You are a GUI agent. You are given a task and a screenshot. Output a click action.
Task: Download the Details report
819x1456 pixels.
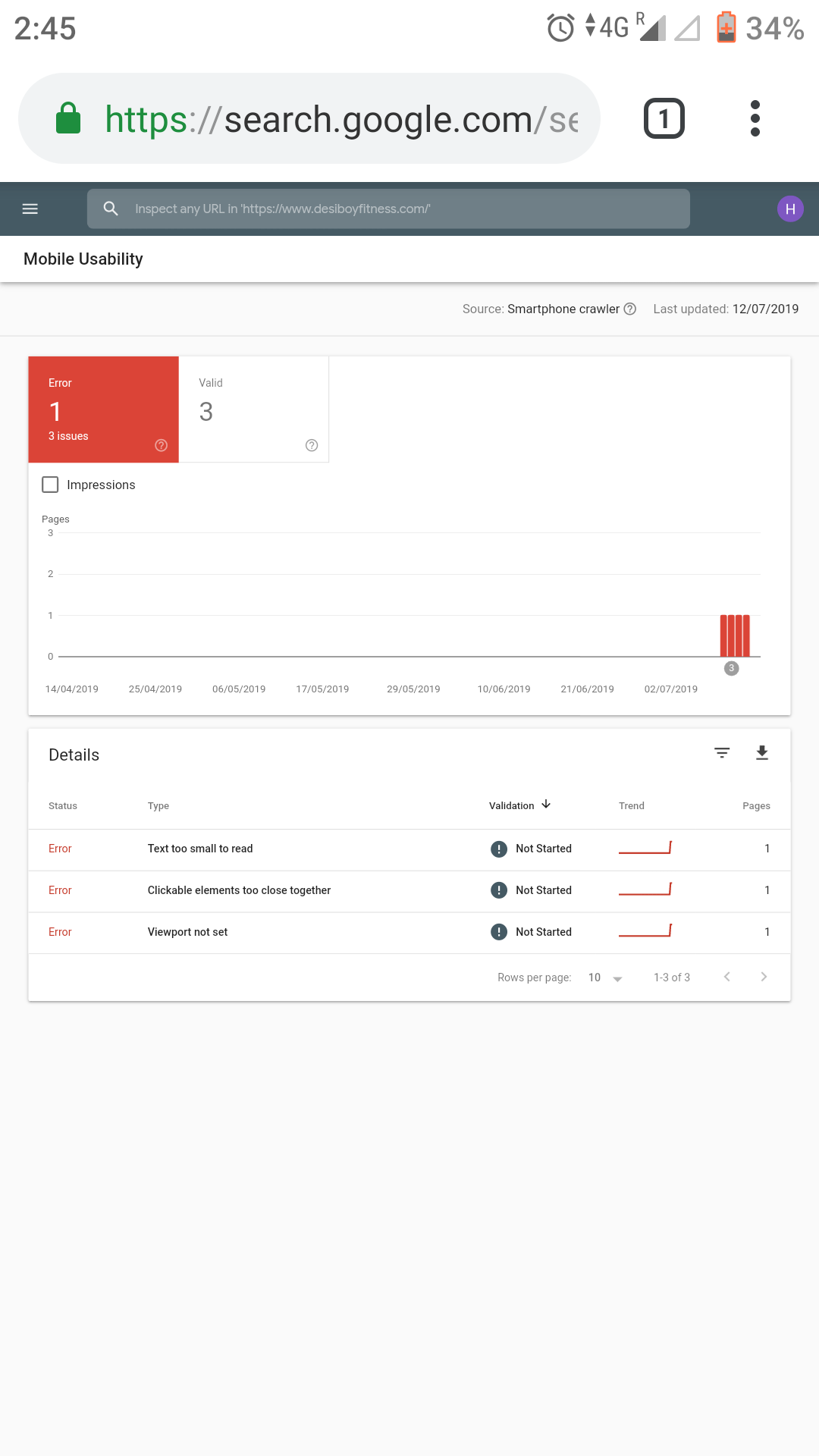click(762, 753)
